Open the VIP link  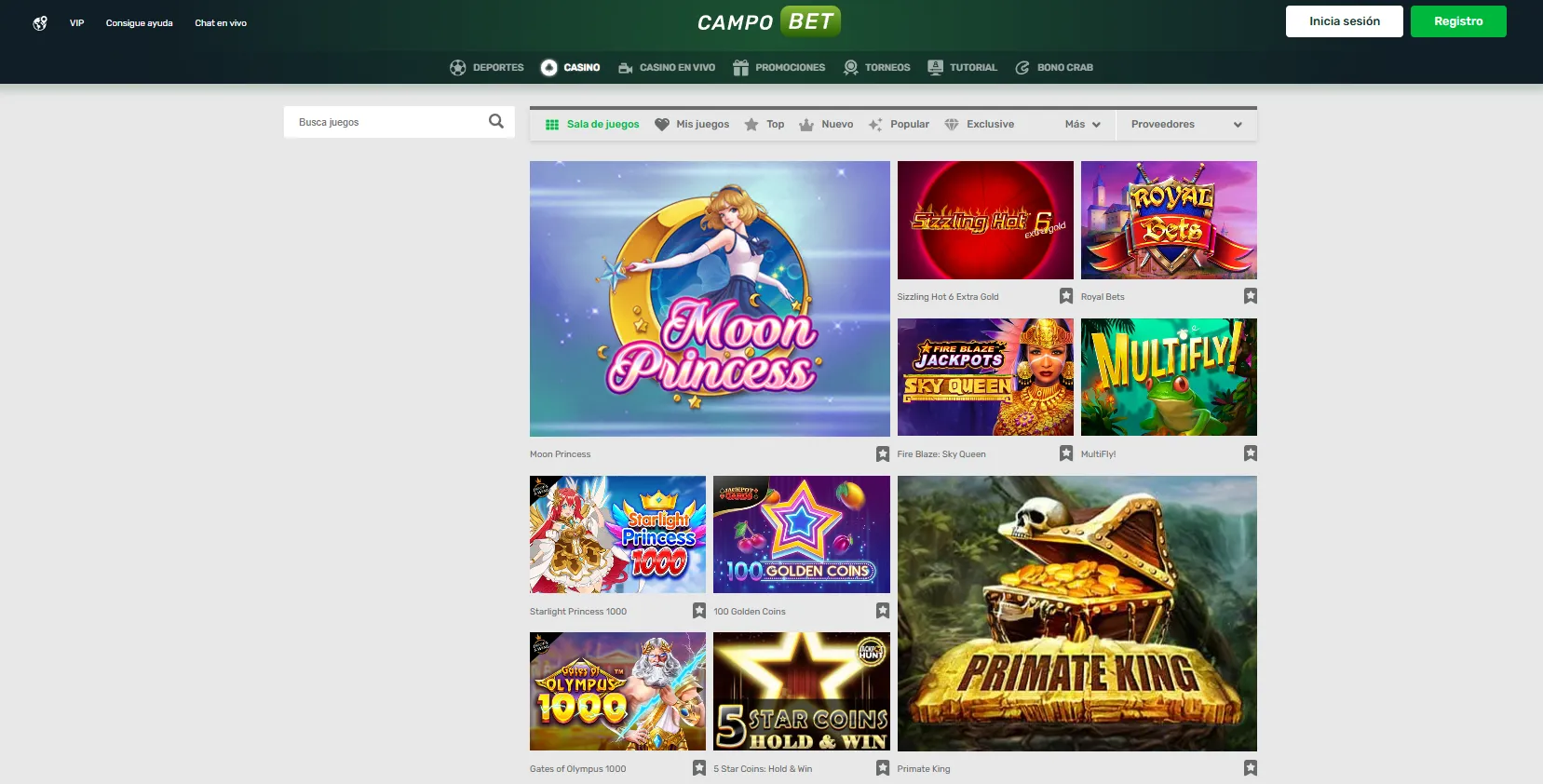point(76,23)
